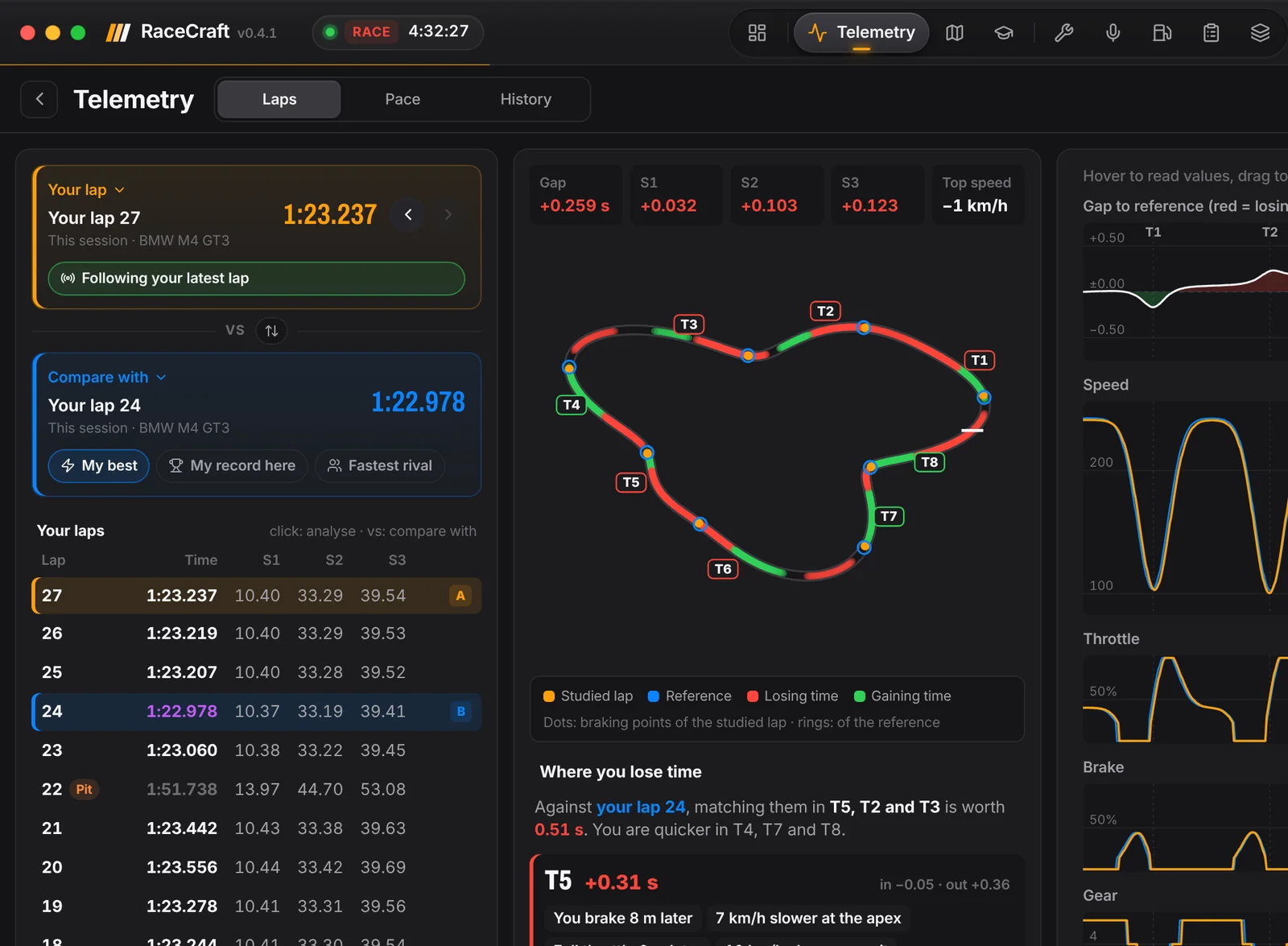This screenshot has width=1288, height=946.
Task: Go to previous lap using left chevron
Action: [408, 214]
